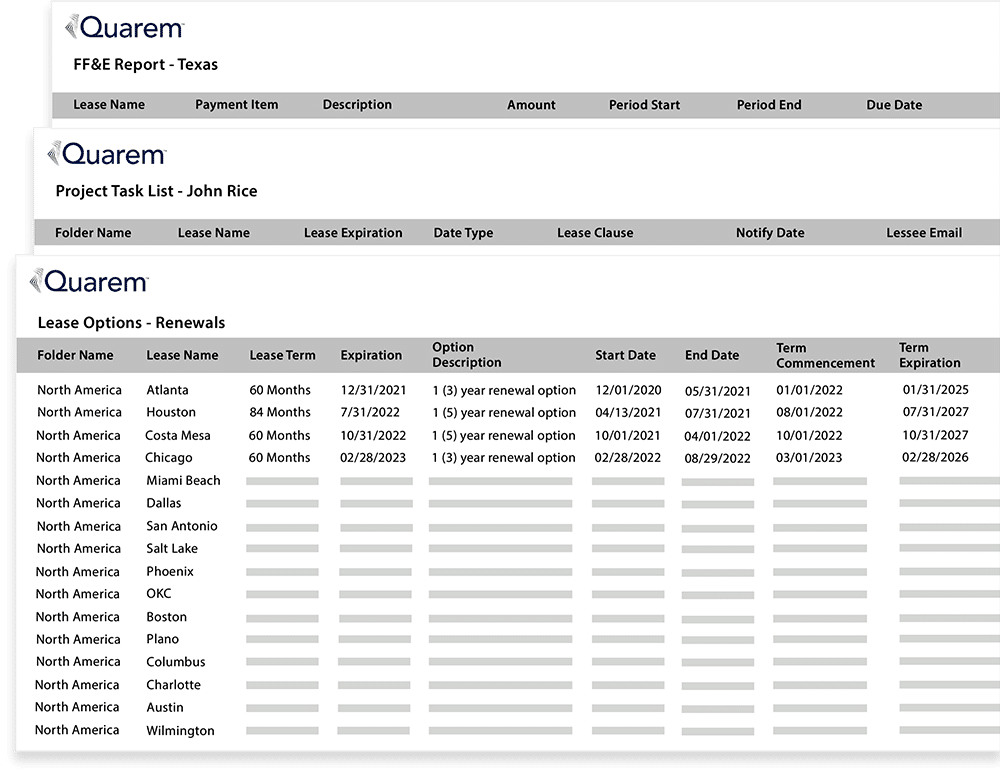
Task: Click Date Type column header
Action: [x=463, y=233]
